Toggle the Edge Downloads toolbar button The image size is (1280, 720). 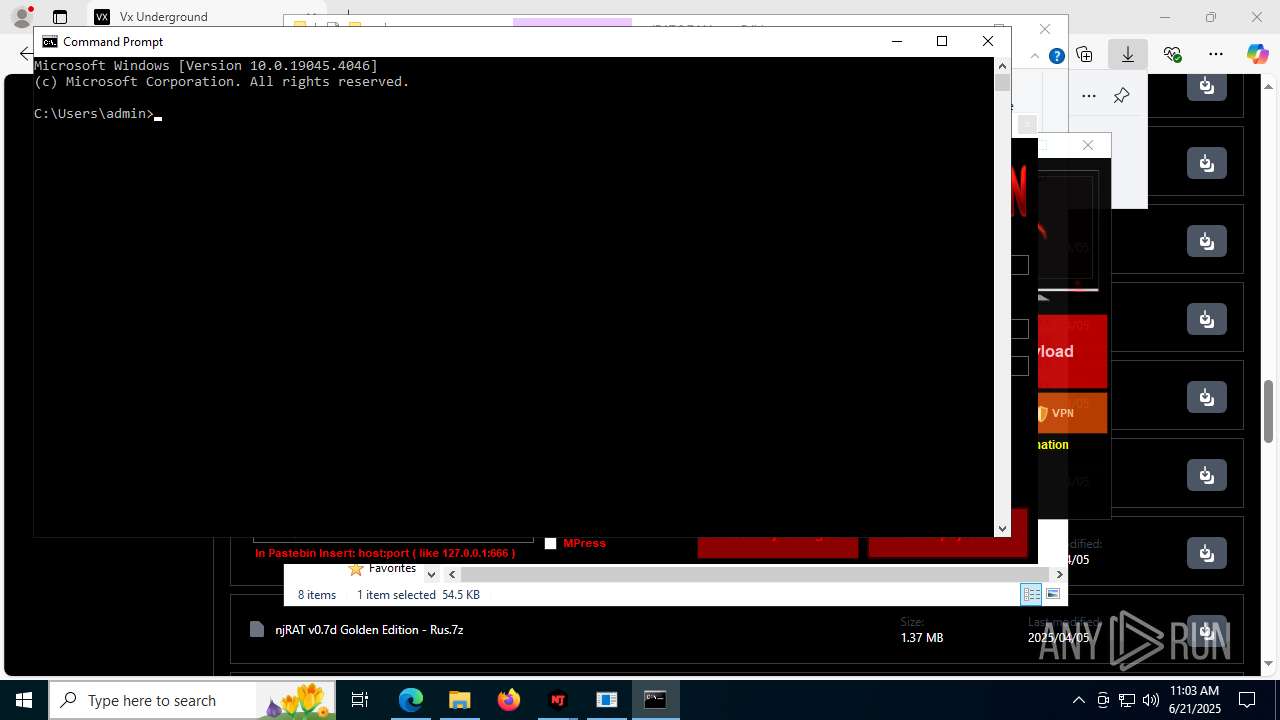(x=1128, y=54)
